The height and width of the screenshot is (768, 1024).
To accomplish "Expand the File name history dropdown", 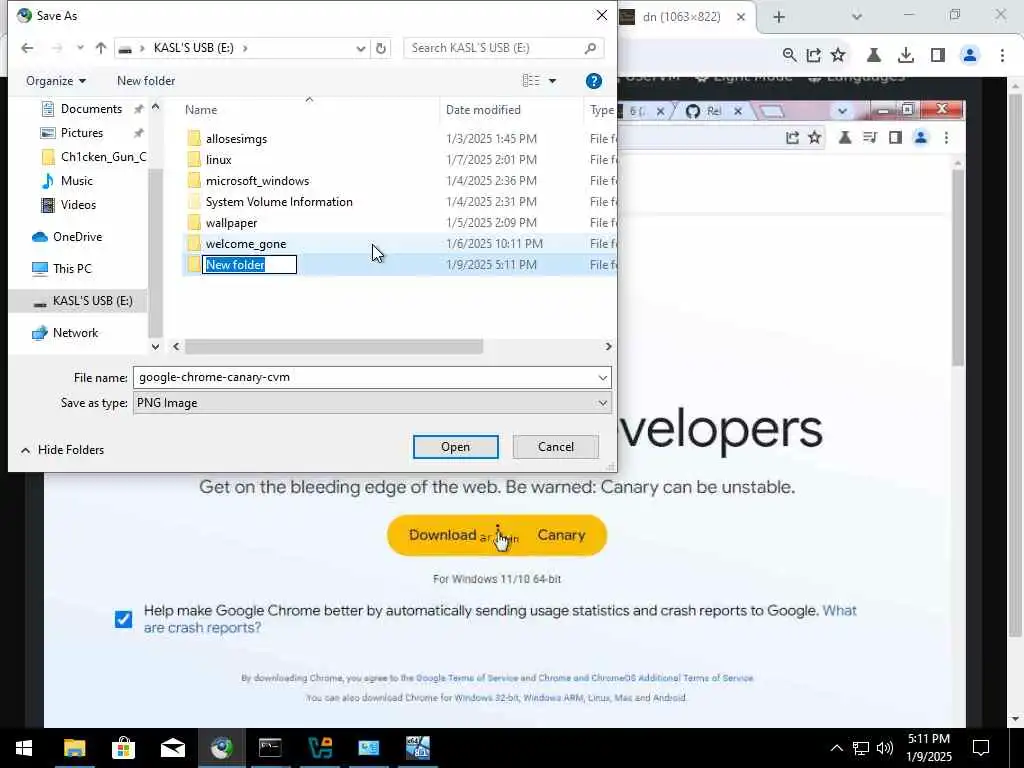I will click(x=602, y=377).
